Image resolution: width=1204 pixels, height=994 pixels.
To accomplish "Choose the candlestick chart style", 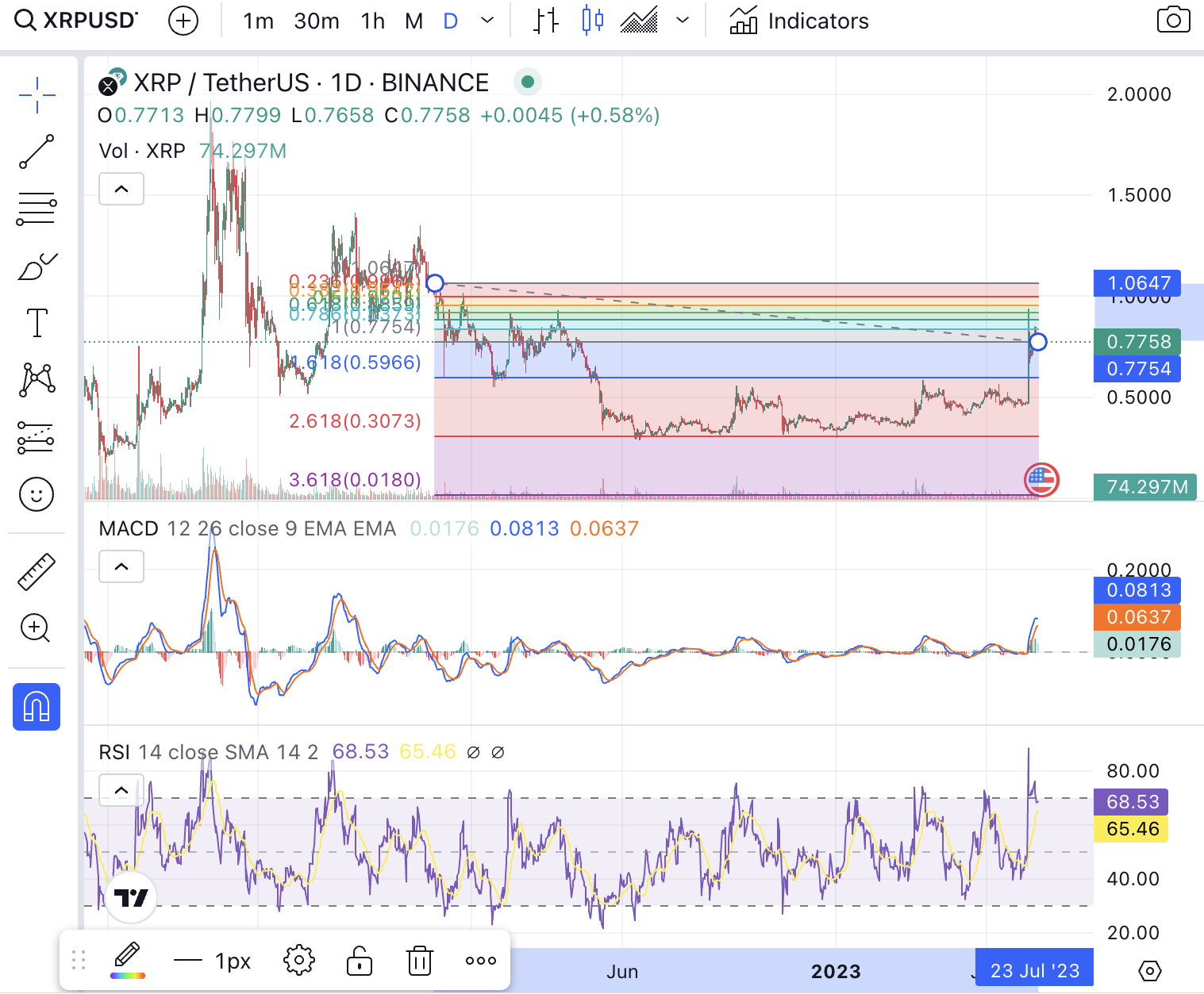I will [593, 21].
